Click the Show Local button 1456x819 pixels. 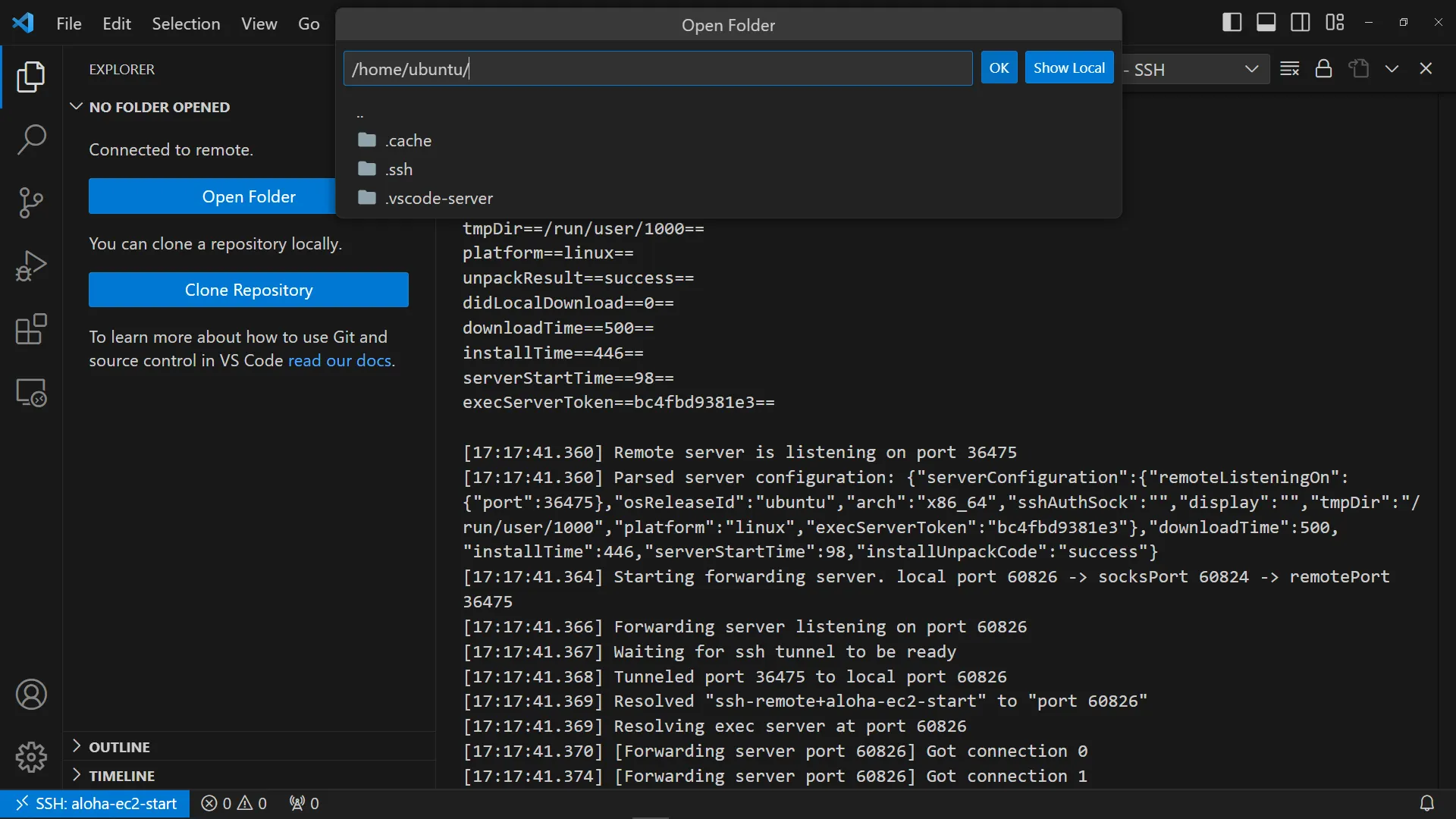coord(1068,67)
